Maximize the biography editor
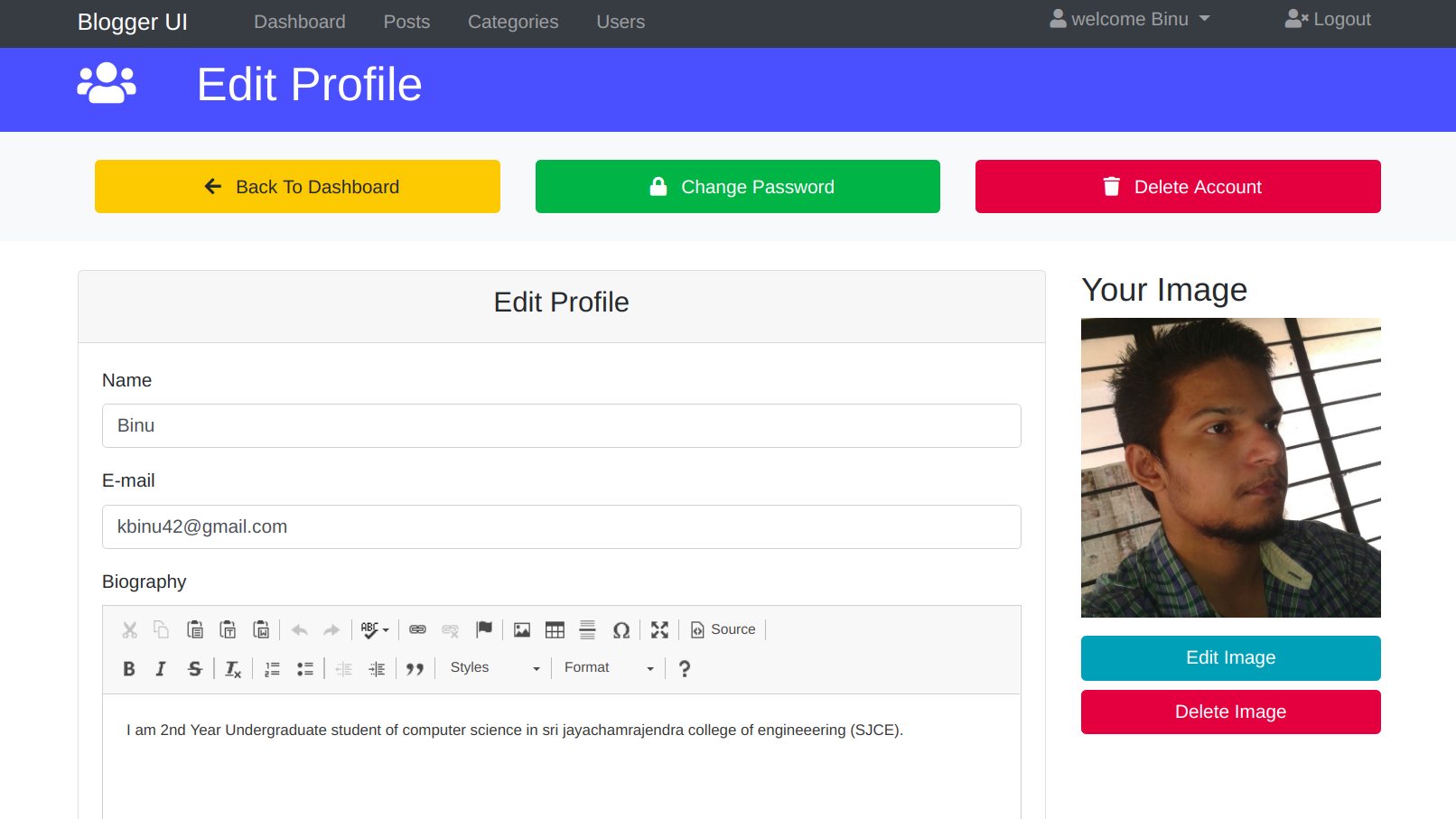 tap(659, 629)
